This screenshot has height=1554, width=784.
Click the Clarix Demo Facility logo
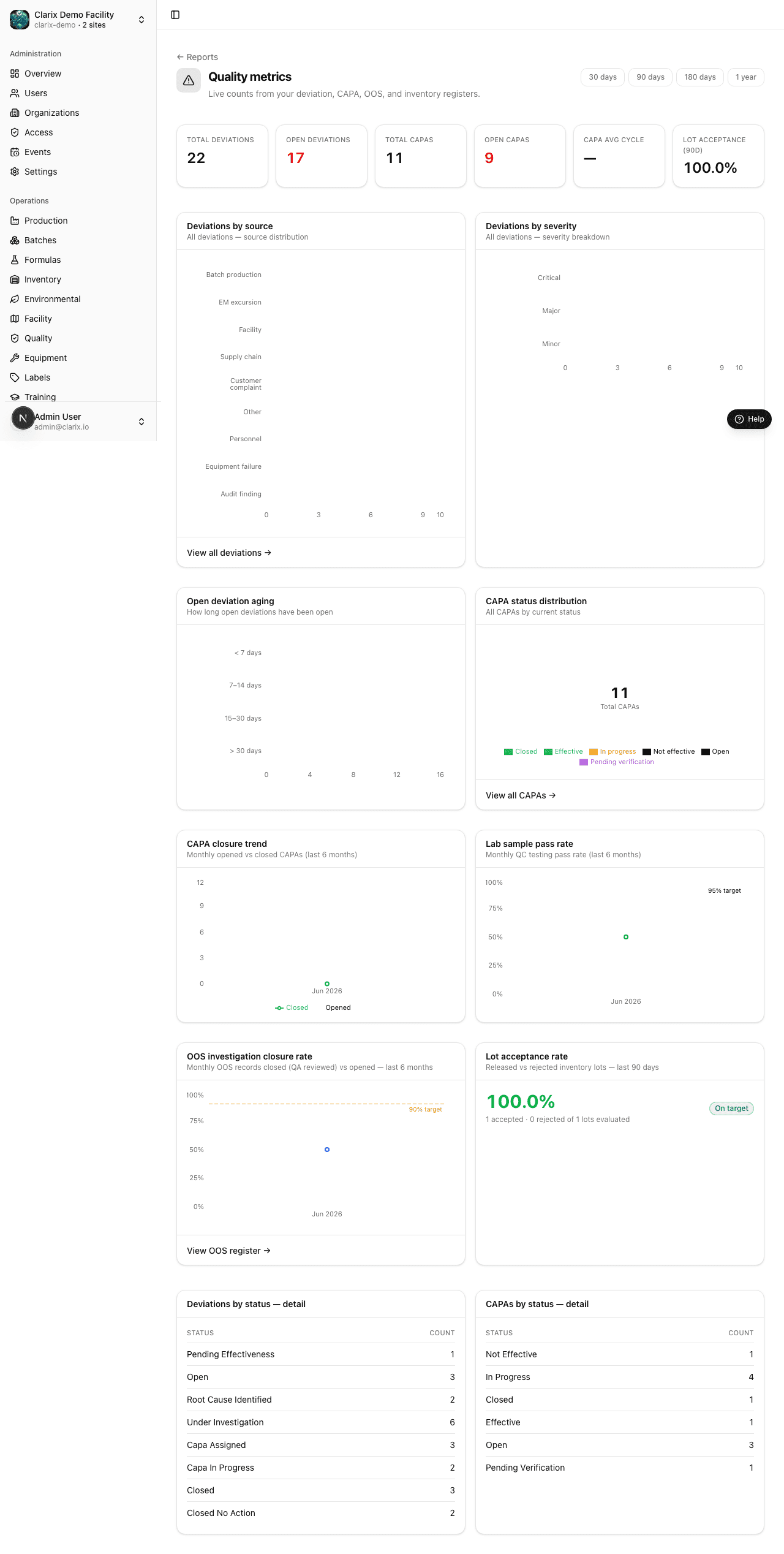20,20
